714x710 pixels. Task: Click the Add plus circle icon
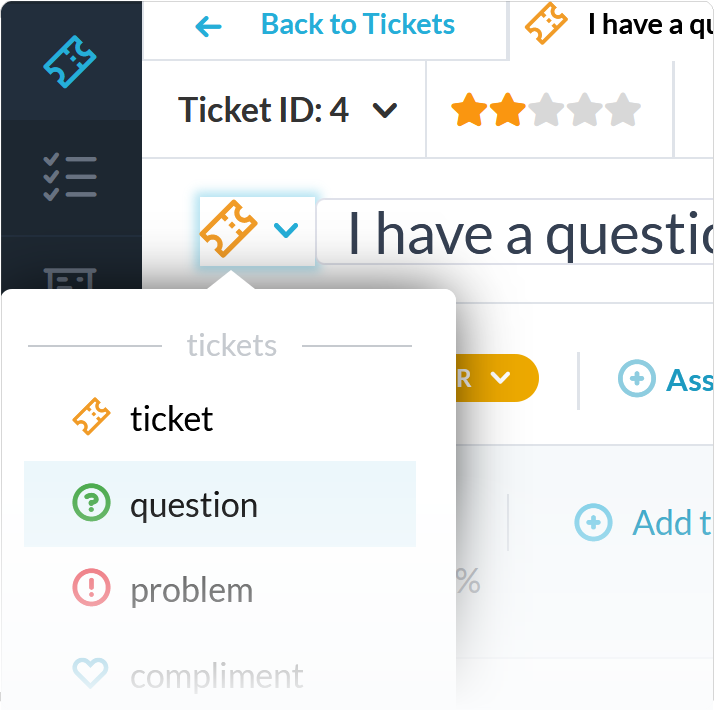(593, 522)
